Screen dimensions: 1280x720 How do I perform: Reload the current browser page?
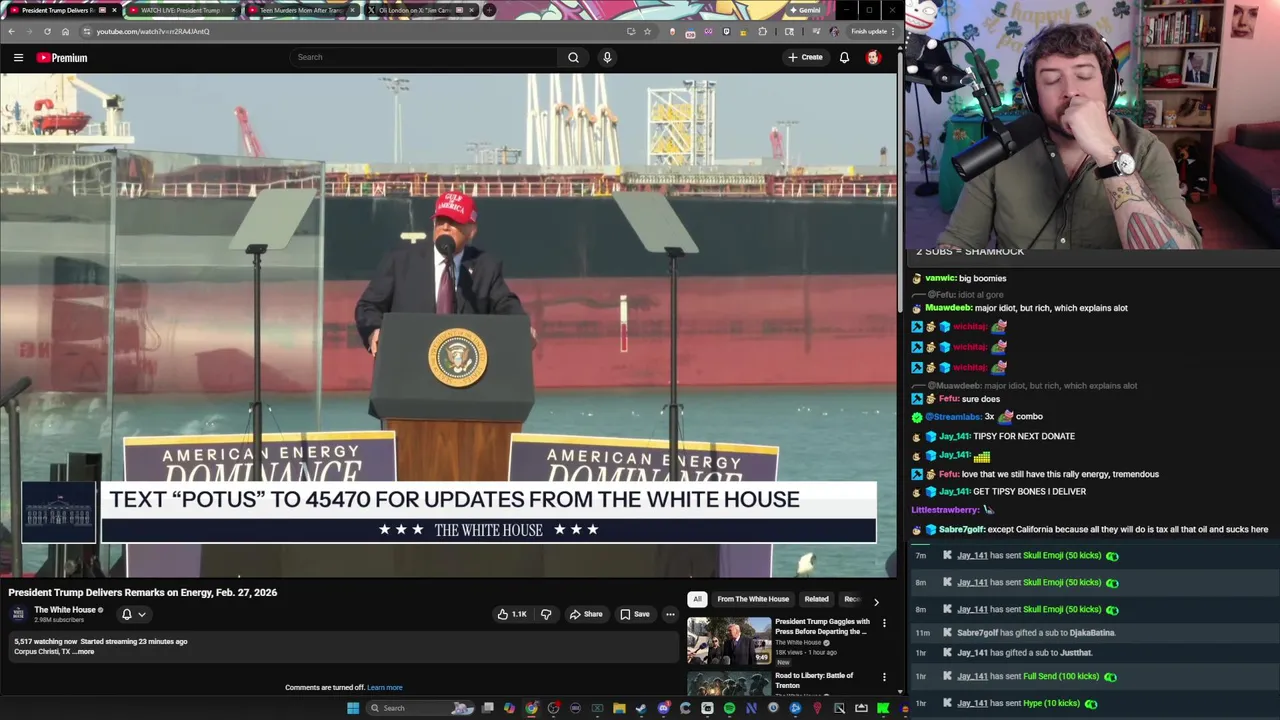(x=47, y=31)
